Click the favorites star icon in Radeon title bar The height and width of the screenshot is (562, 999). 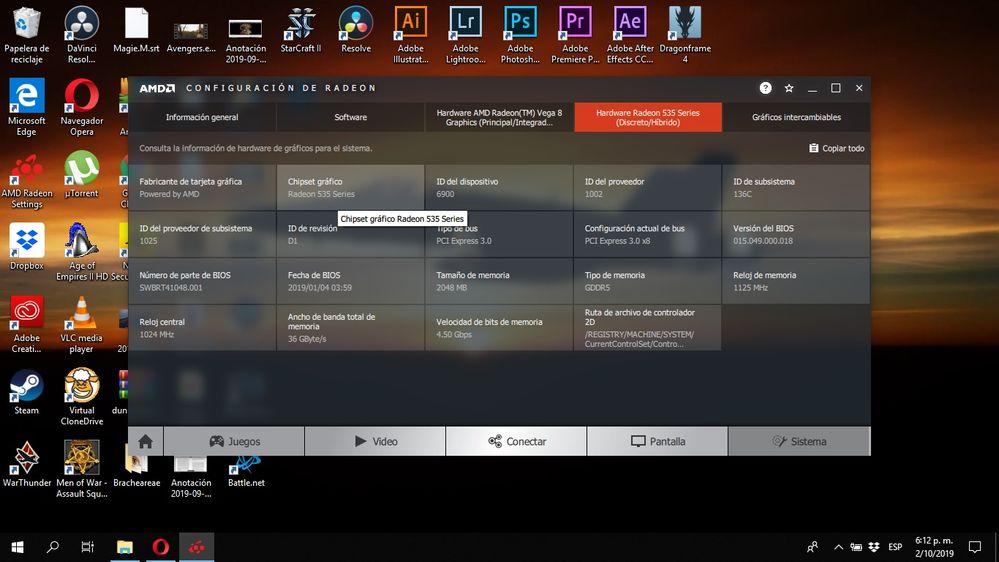point(789,88)
